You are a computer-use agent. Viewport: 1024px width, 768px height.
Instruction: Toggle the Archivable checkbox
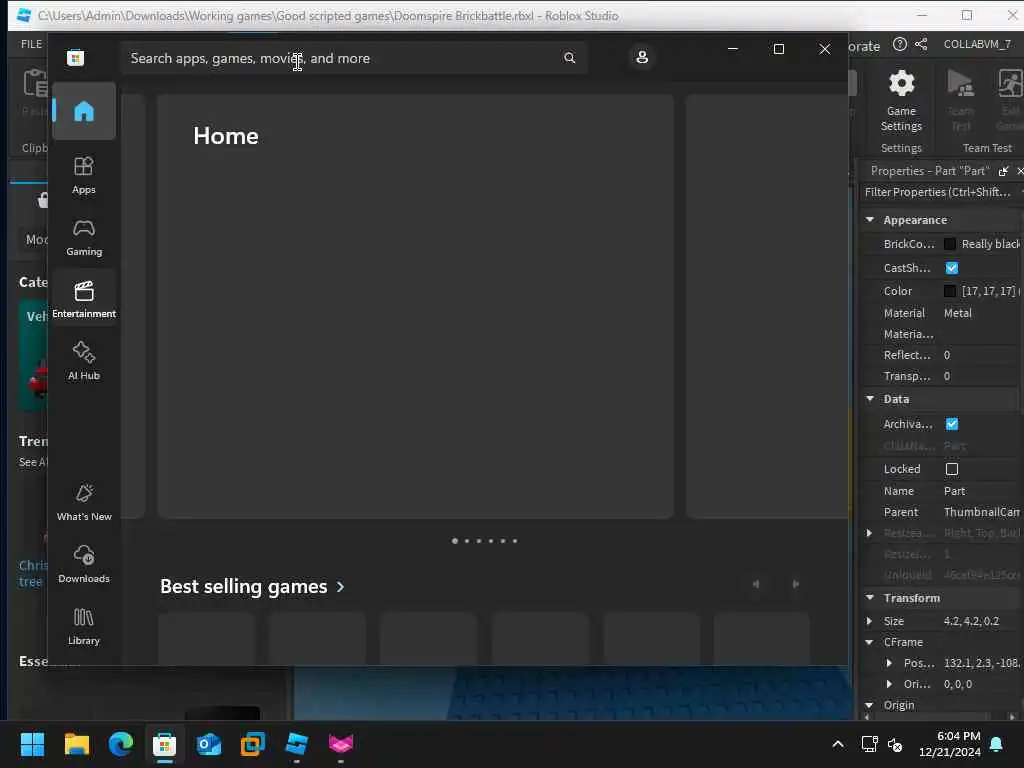pyautogui.click(x=952, y=424)
